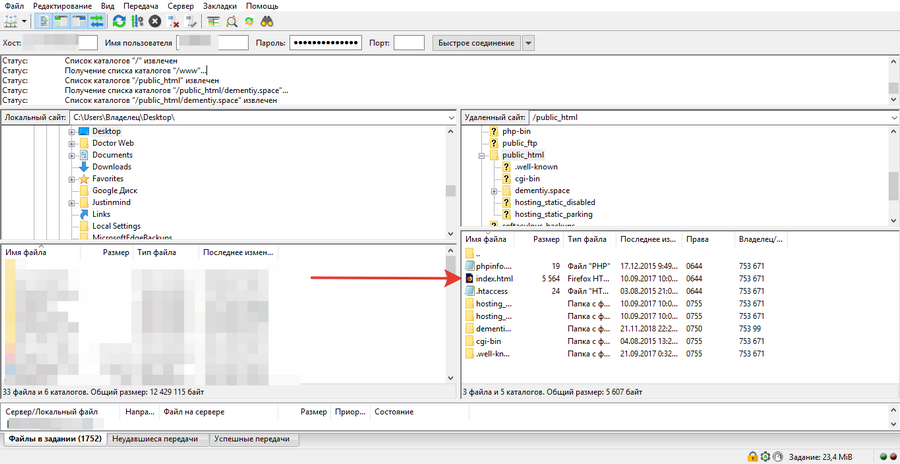The height and width of the screenshot is (464, 900).
Task: Enable synchronized browsing icon
Action: pos(249,20)
